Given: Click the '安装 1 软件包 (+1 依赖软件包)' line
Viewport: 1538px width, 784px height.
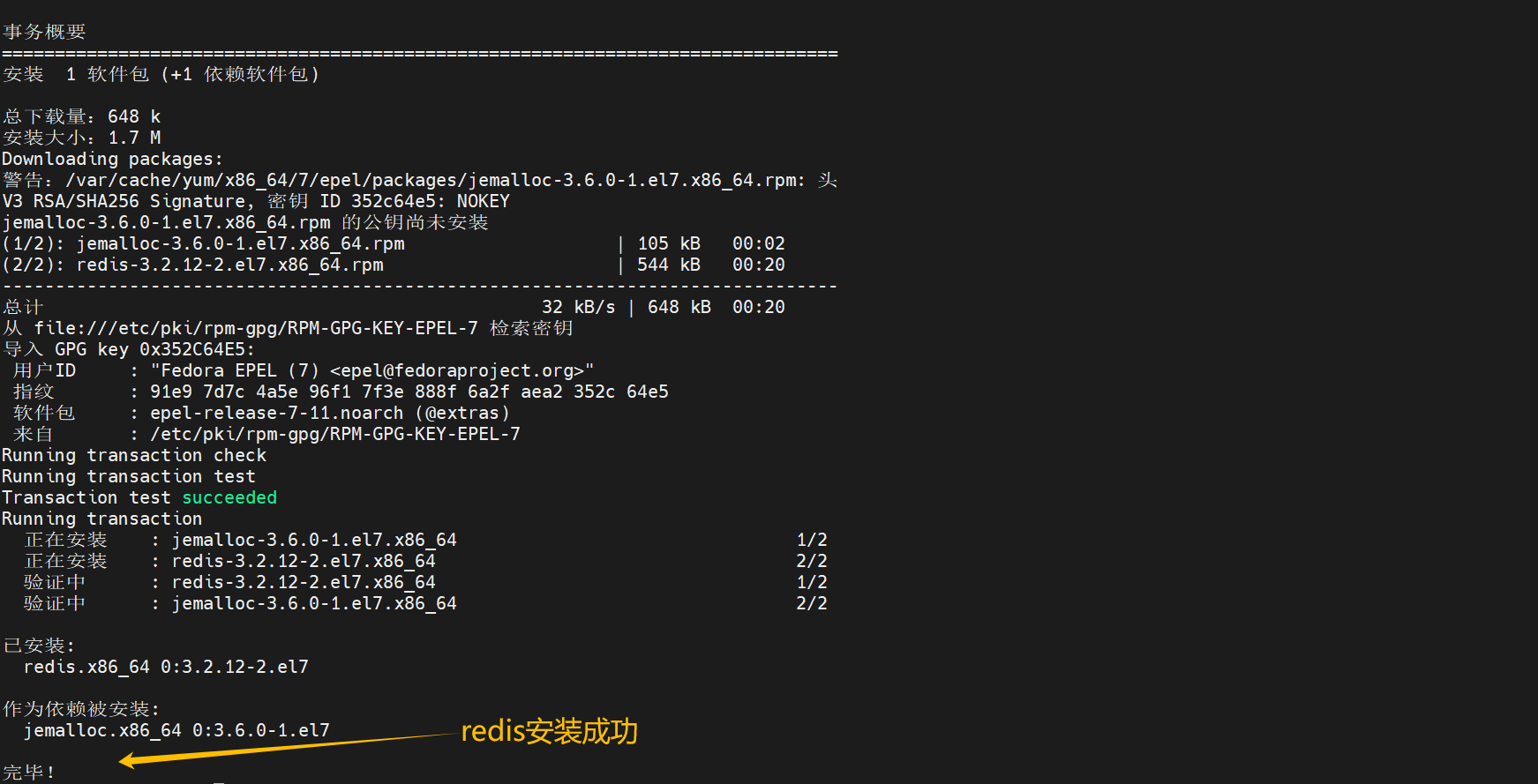Looking at the screenshot, I should [x=161, y=74].
